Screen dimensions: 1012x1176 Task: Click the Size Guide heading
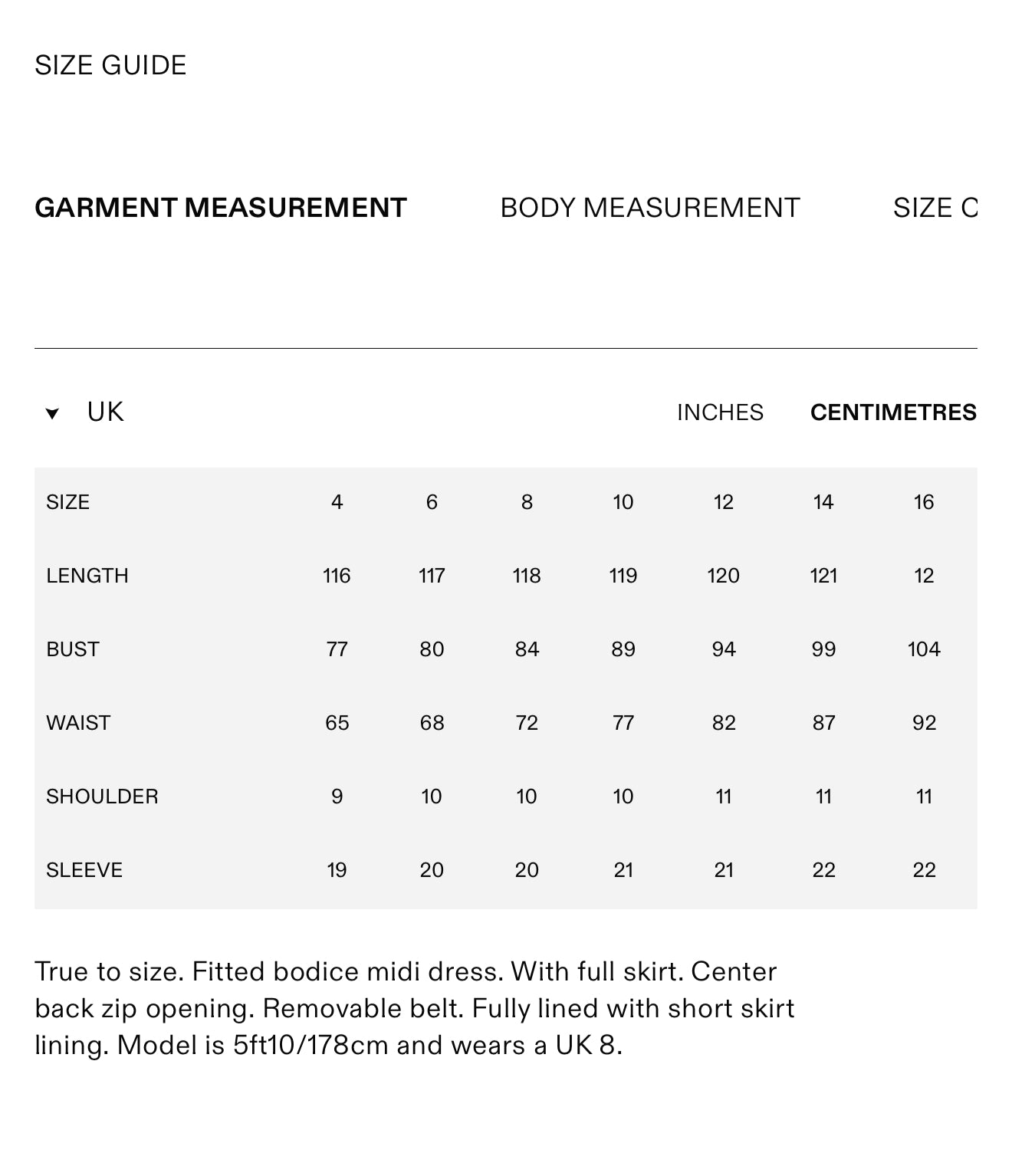click(110, 65)
